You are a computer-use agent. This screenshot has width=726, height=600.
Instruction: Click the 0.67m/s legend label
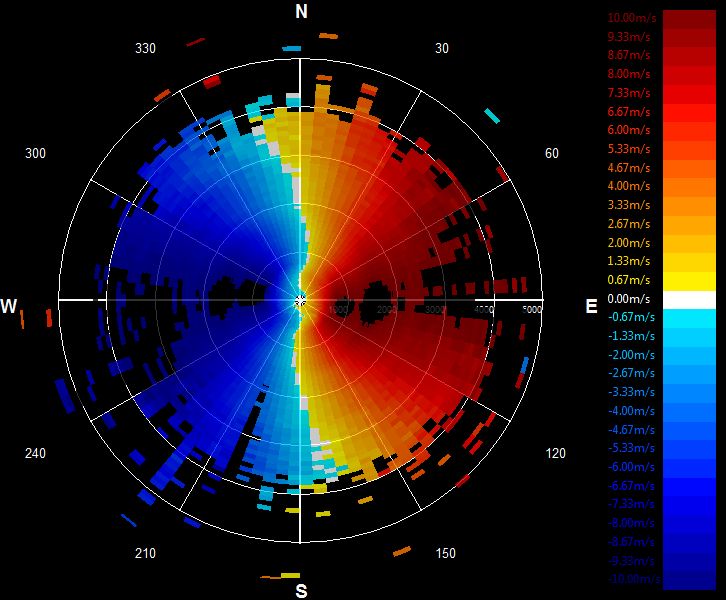629,280
